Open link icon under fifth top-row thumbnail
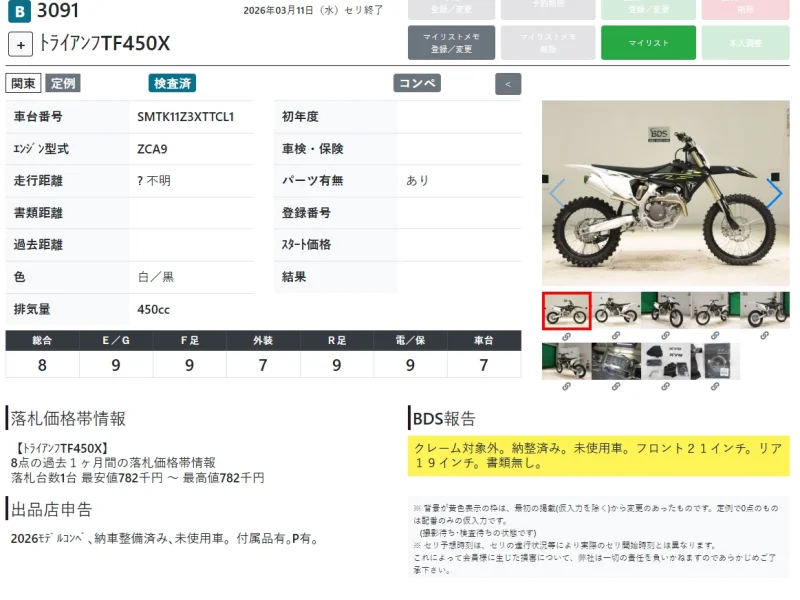 (764, 336)
